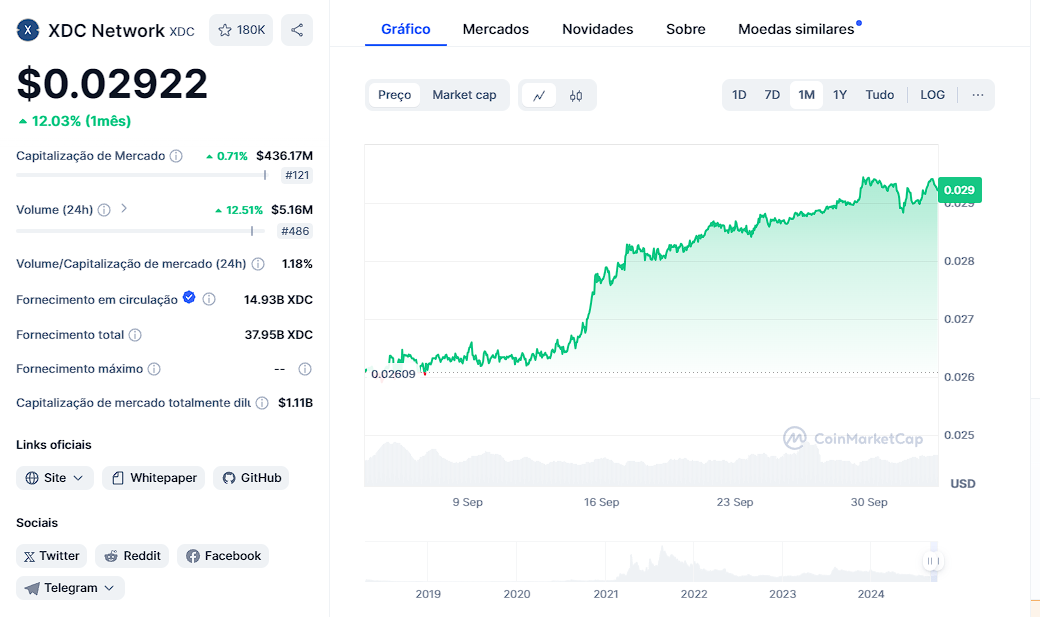Open the share icon next to XDC Network
Screen dimensions: 1040x617
click(x=296, y=30)
